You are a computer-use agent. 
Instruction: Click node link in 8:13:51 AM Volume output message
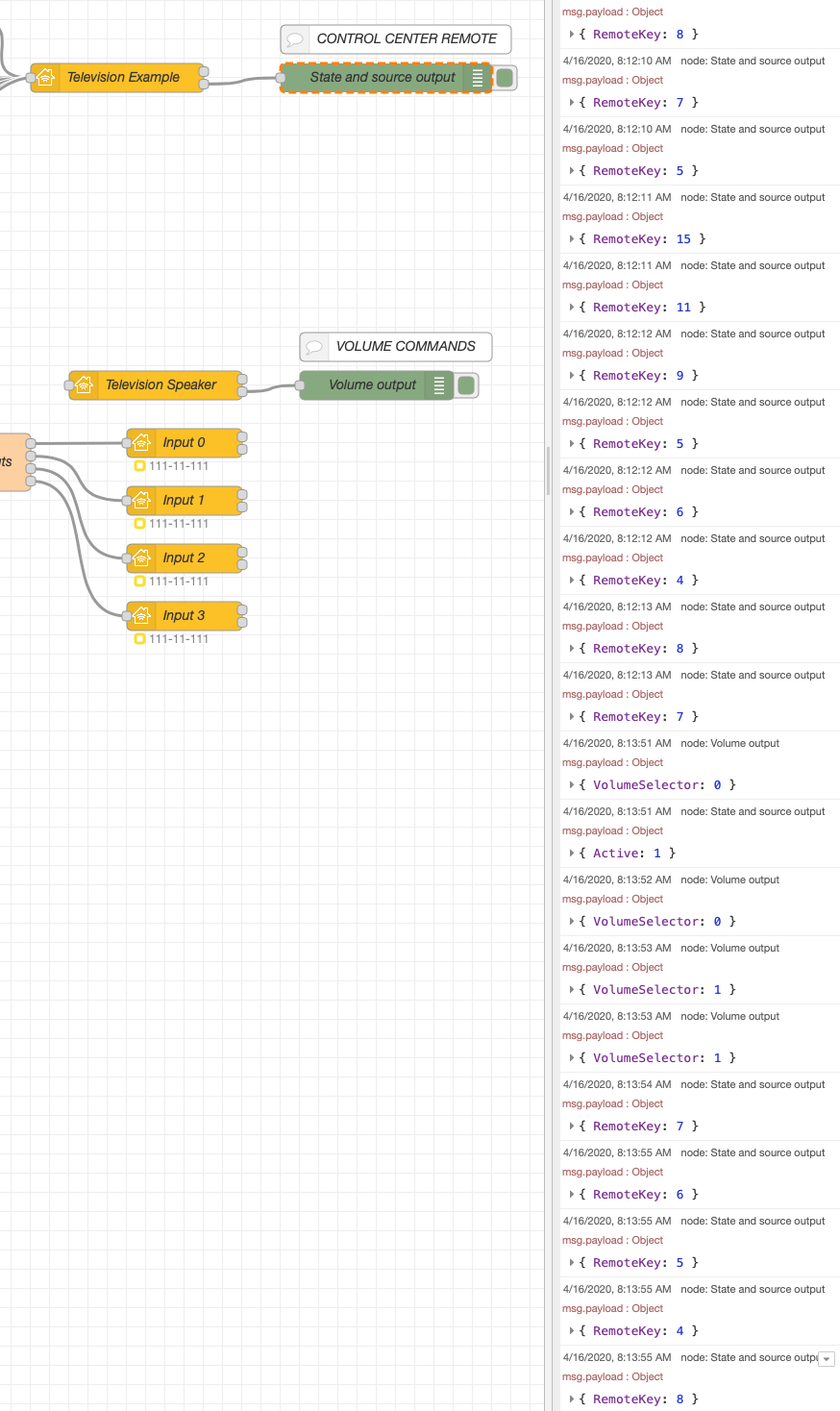tap(730, 743)
